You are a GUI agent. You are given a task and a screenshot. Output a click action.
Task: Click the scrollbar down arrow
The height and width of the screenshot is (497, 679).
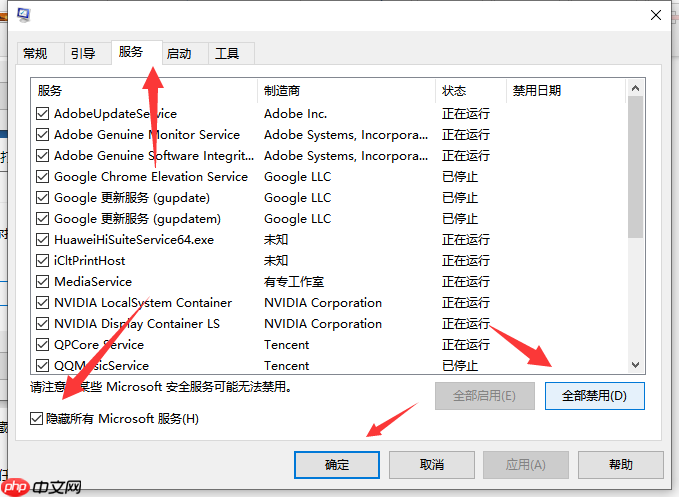coord(635,365)
